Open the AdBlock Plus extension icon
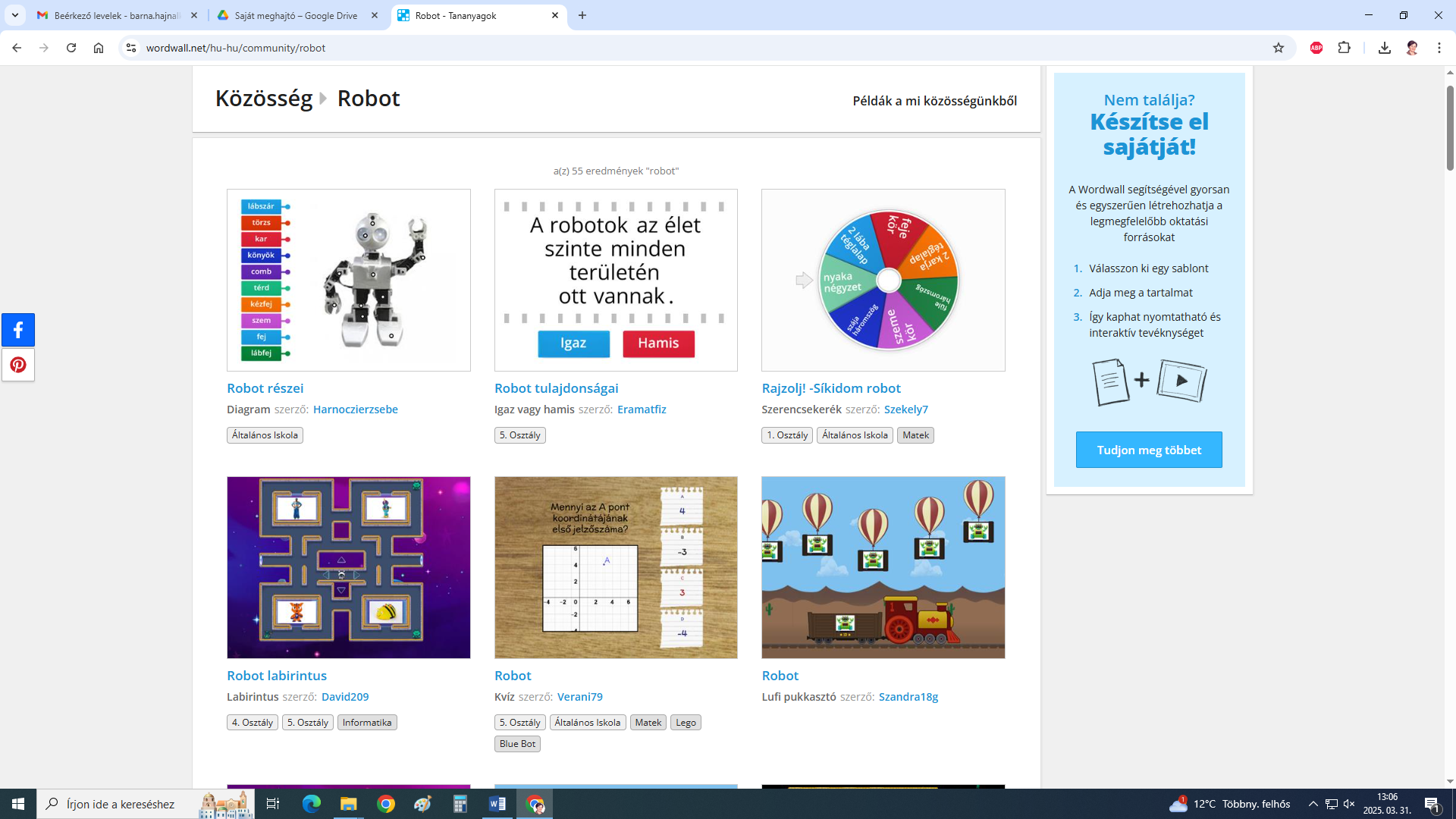This screenshot has width=1456, height=819. (x=1316, y=48)
